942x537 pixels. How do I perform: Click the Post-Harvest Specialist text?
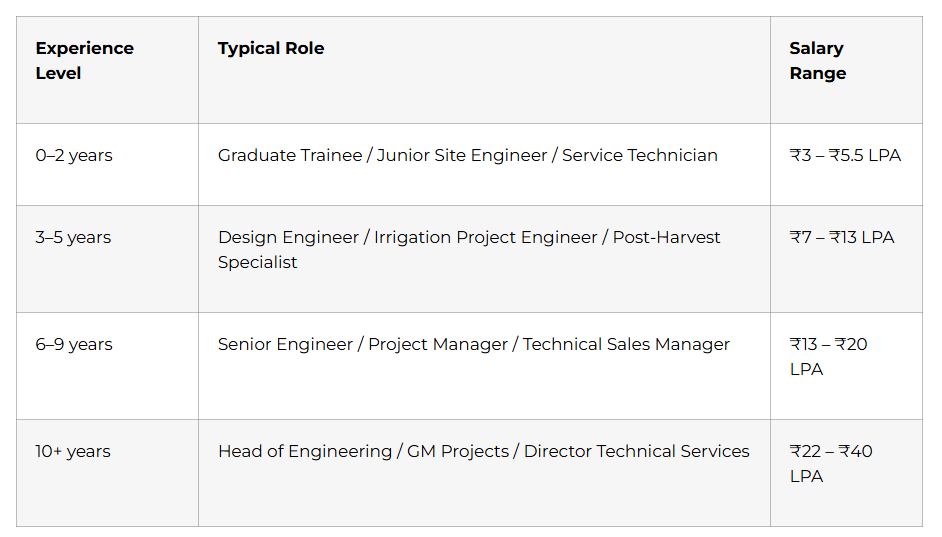[469, 250]
